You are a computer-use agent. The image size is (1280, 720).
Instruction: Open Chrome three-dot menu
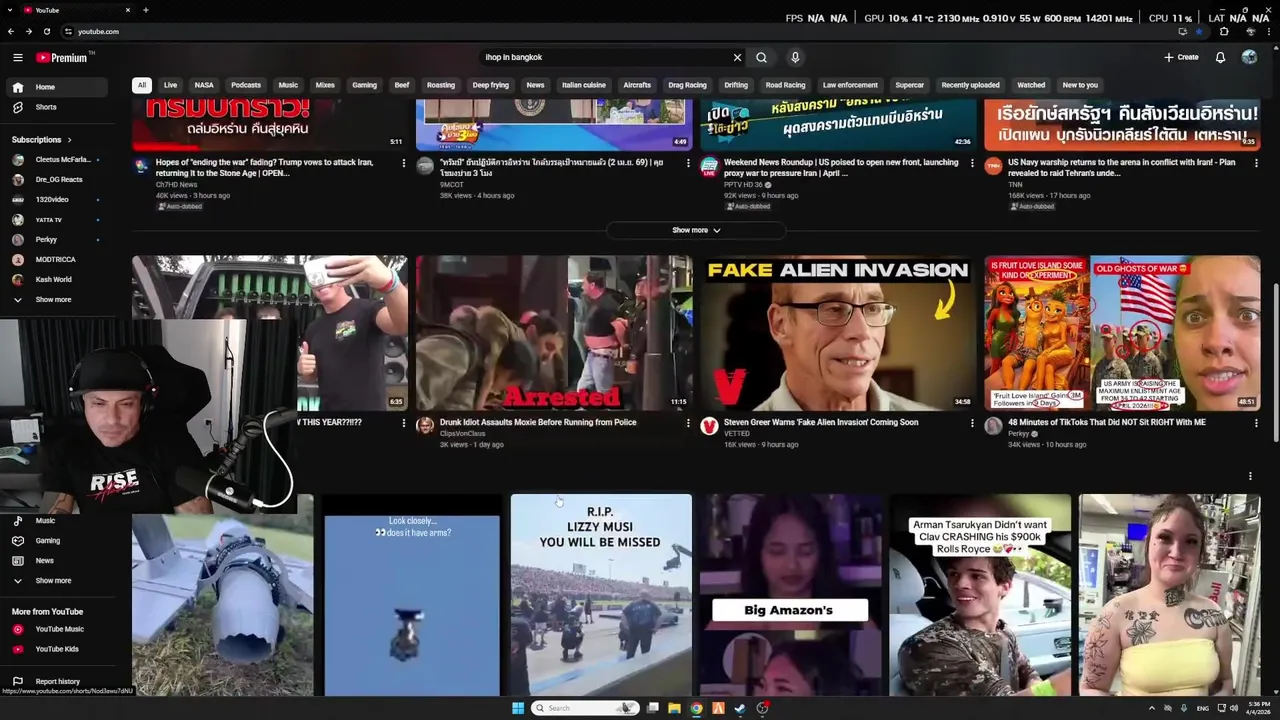1270,31
